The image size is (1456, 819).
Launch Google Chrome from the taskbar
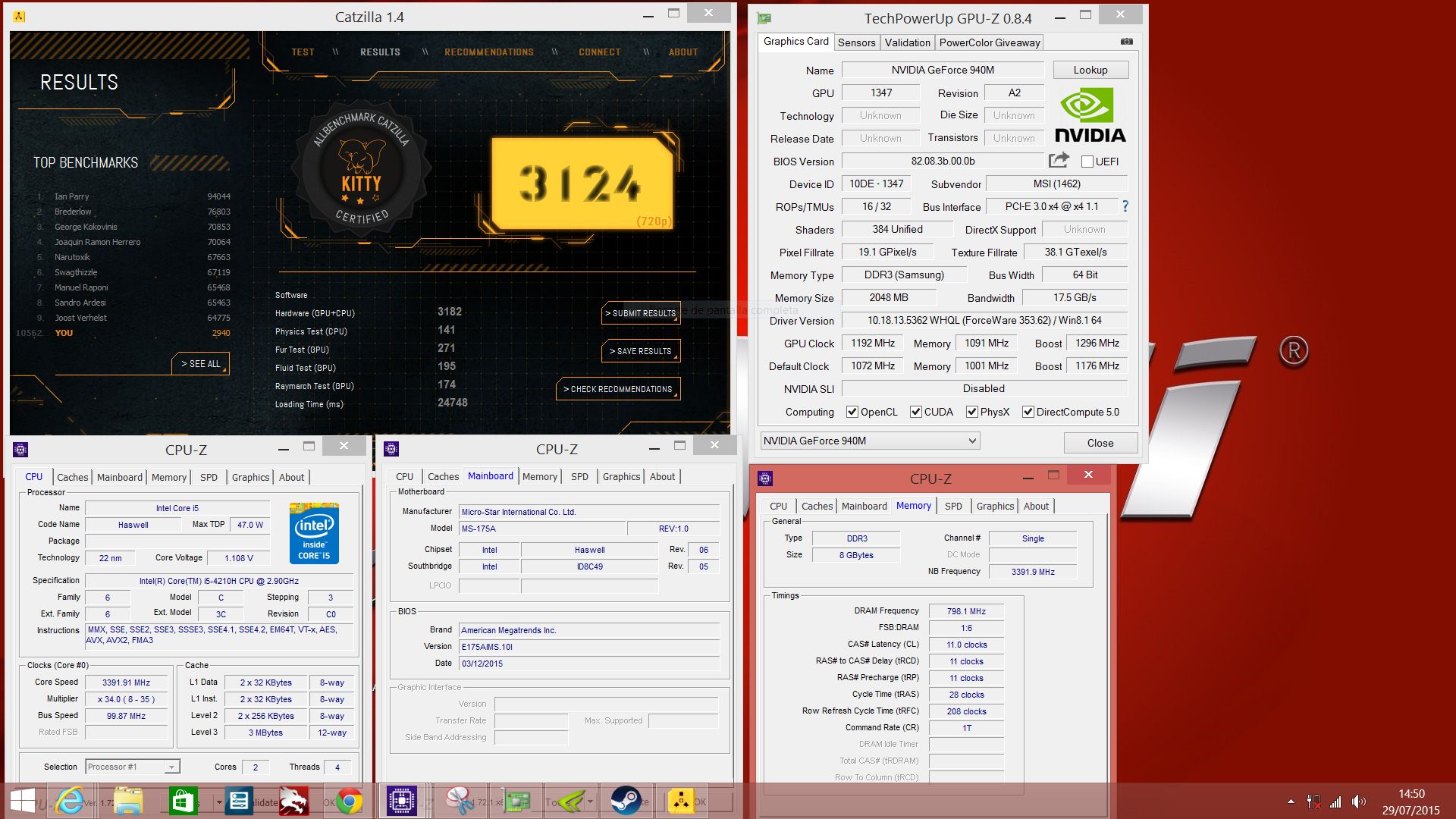[350, 801]
